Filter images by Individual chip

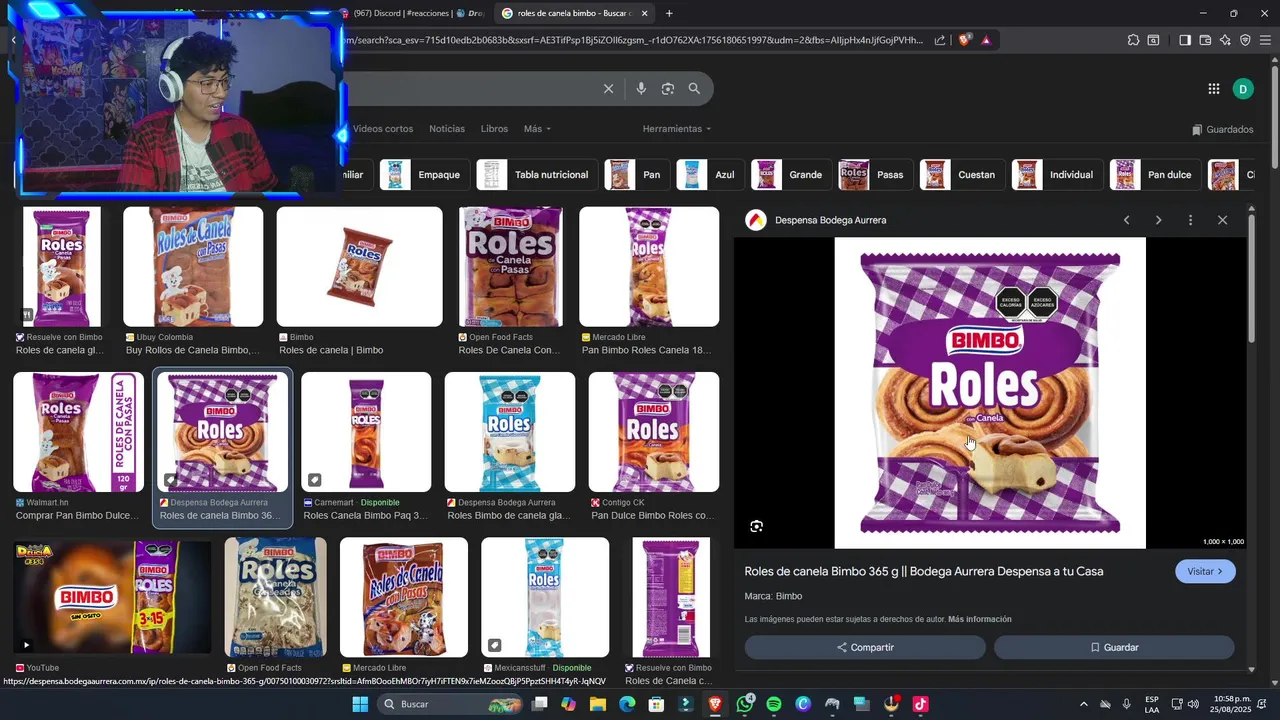(1057, 175)
